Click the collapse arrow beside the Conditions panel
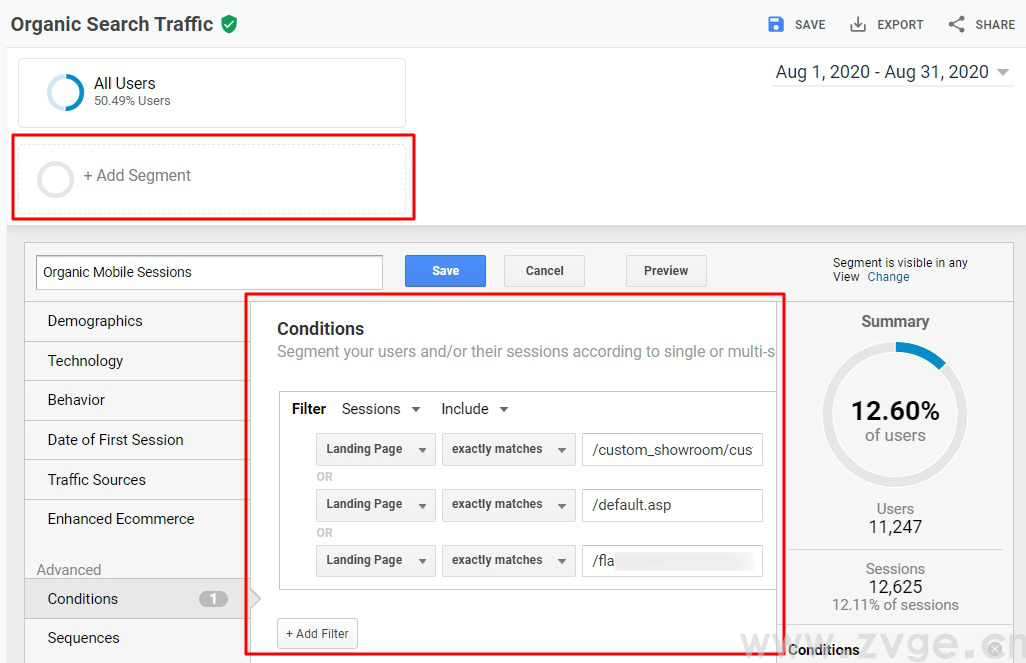Viewport: 1026px width, 663px height. (256, 598)
